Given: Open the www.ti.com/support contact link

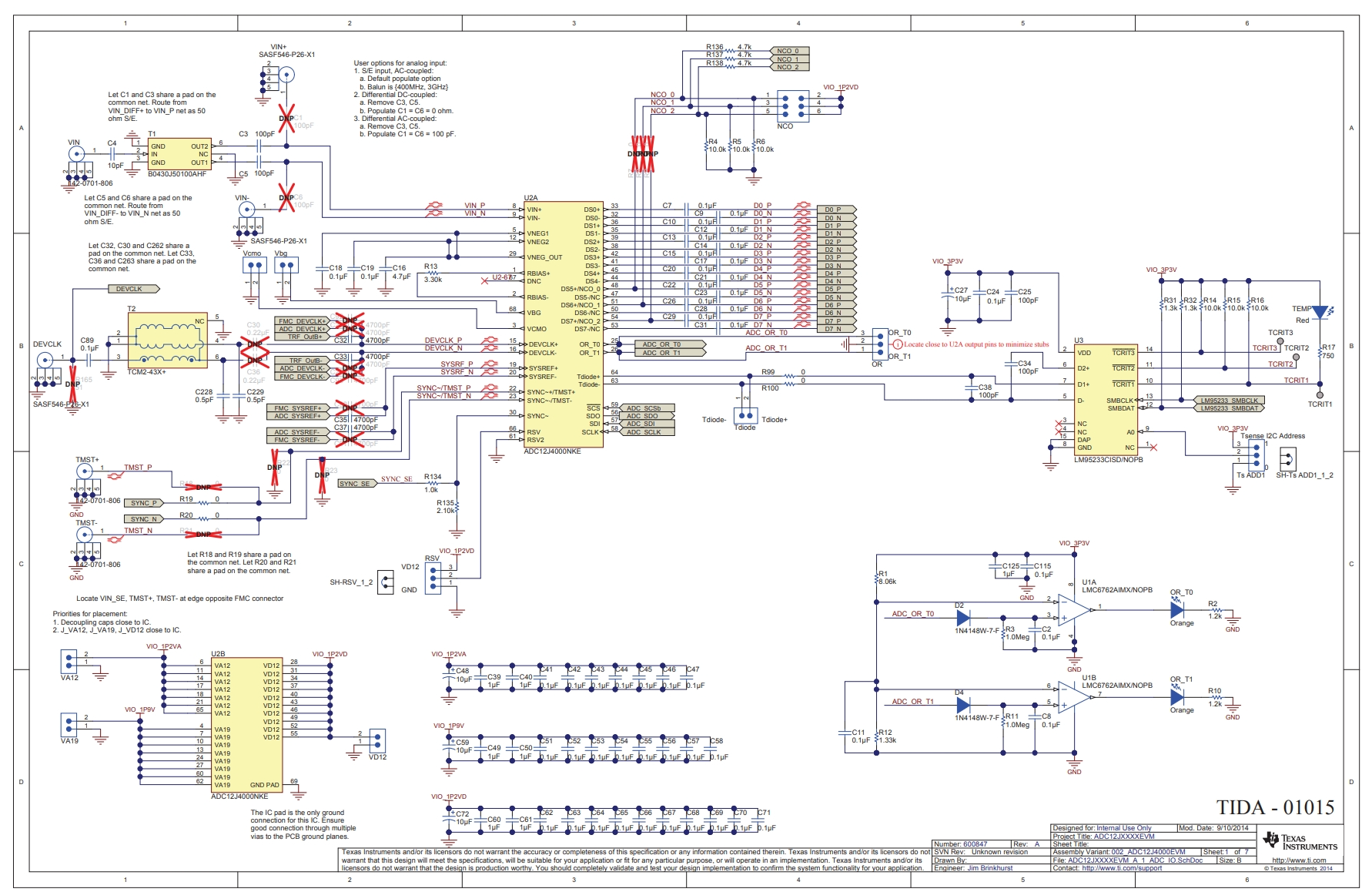Looking at the screenshot, I should tap(1122, 868).
